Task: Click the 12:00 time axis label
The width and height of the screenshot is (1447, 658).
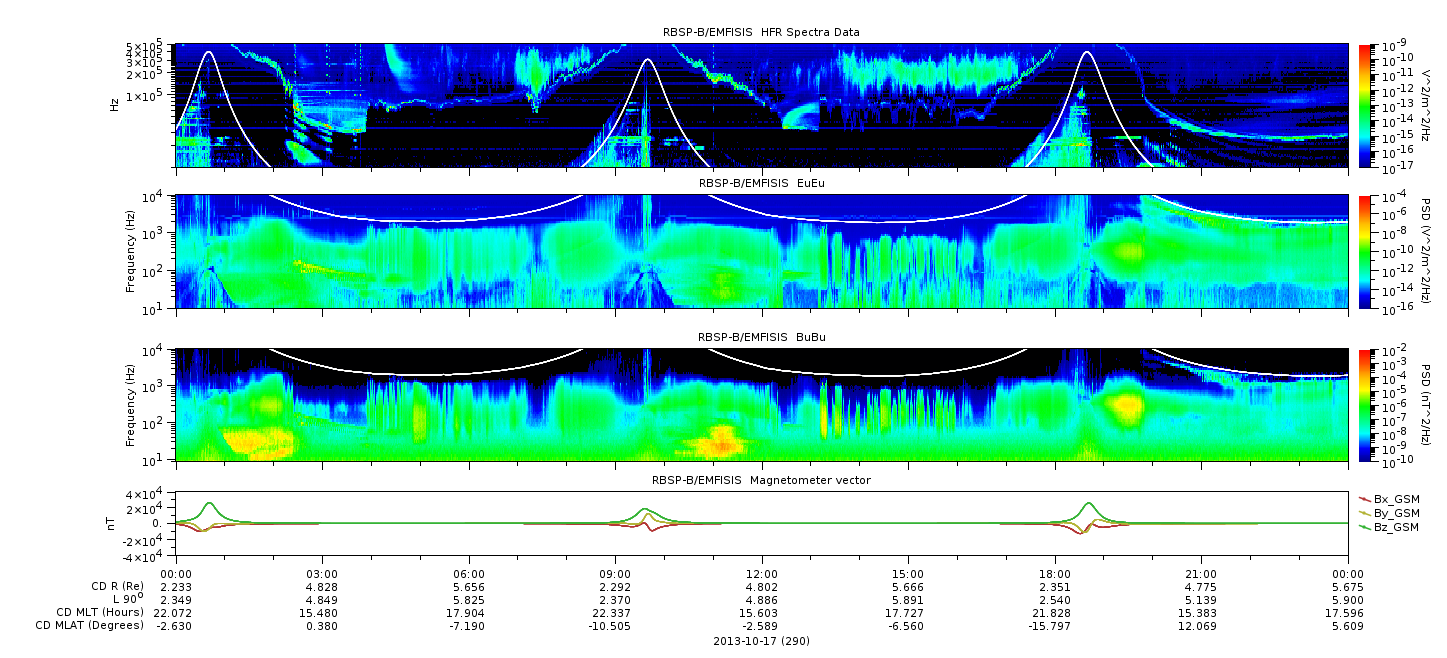Action: [x=762, y=573]
